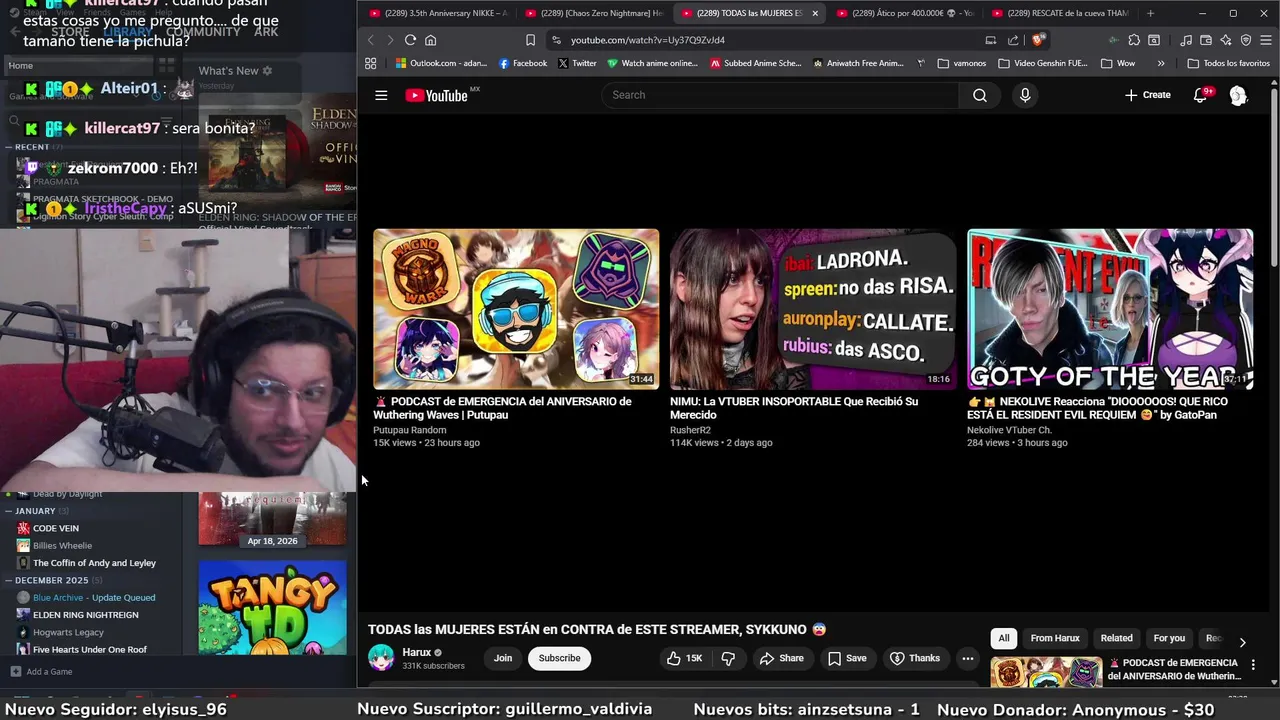
Task: Open NEKOLIVE Reacciona Resident Evil thumbnail
Action: point(1110,309)
